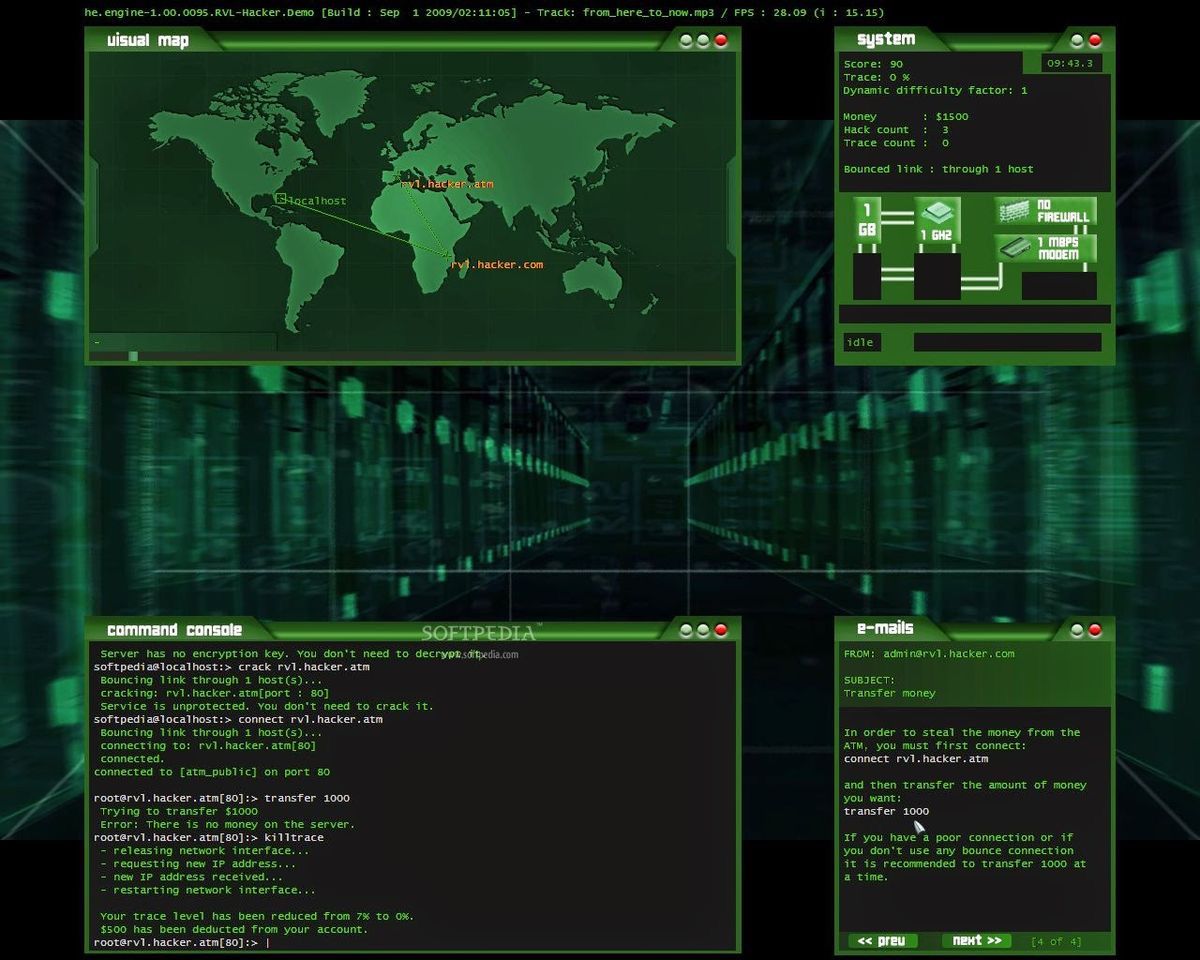Click the gray round button on system title bar
This screenshot has width=1200, height=960.
tap(1077, 41)
